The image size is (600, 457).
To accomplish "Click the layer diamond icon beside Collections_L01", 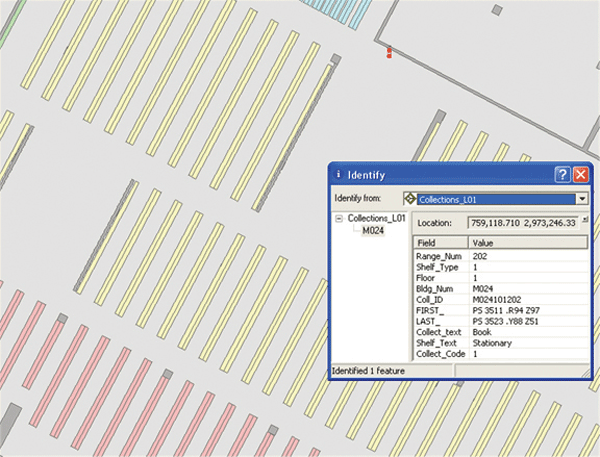I will click(x=410, y=199).
